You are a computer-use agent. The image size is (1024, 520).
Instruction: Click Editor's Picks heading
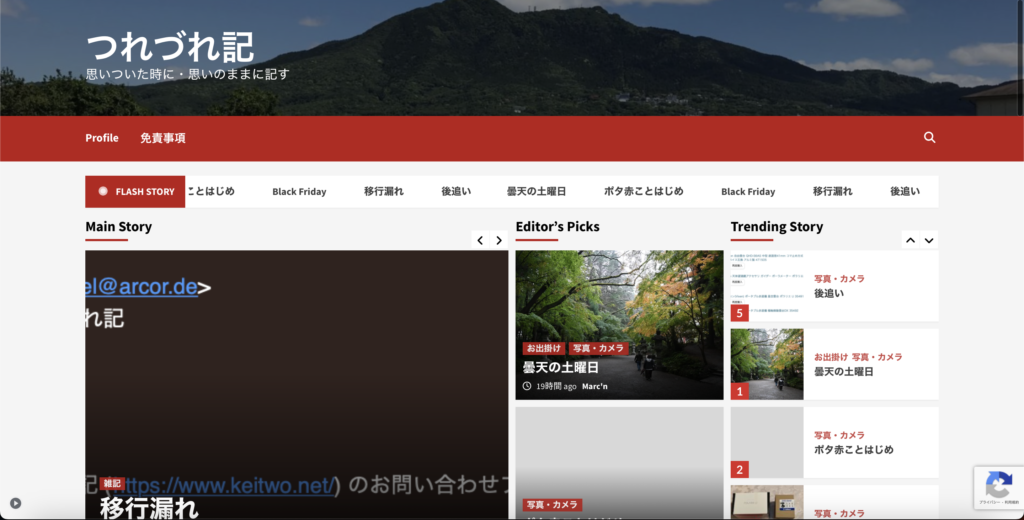pos(557,227)
